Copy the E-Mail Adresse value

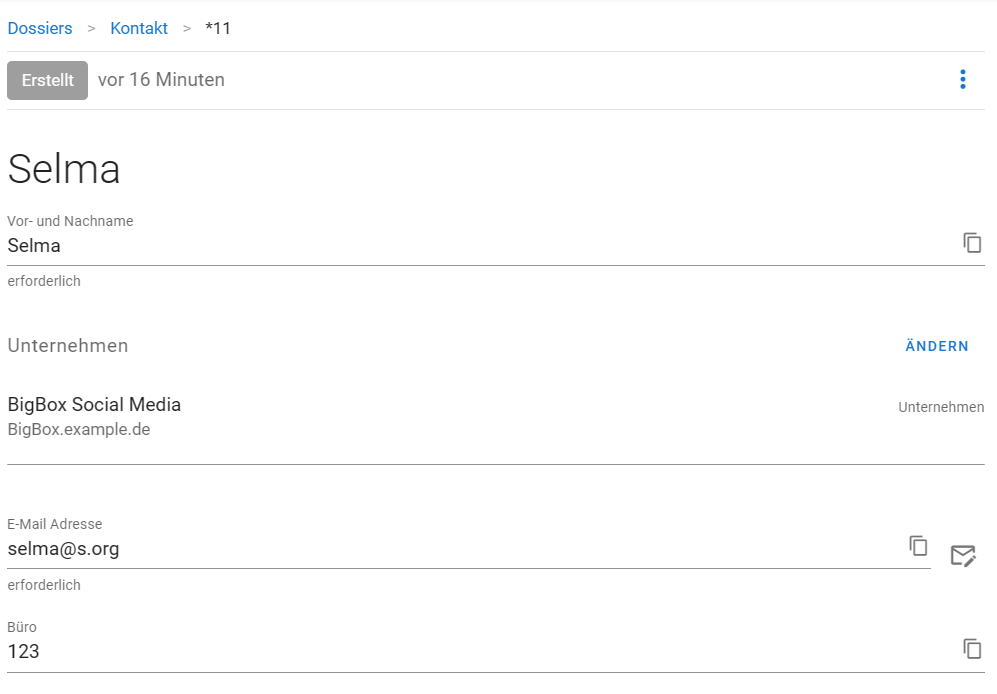[918, 546]
